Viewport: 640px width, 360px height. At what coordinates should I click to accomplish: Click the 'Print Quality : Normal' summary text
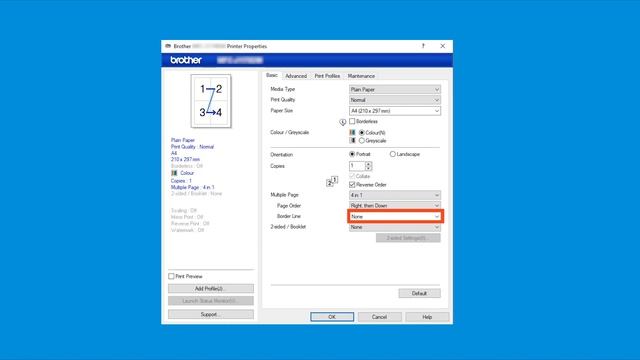[192, 147]
